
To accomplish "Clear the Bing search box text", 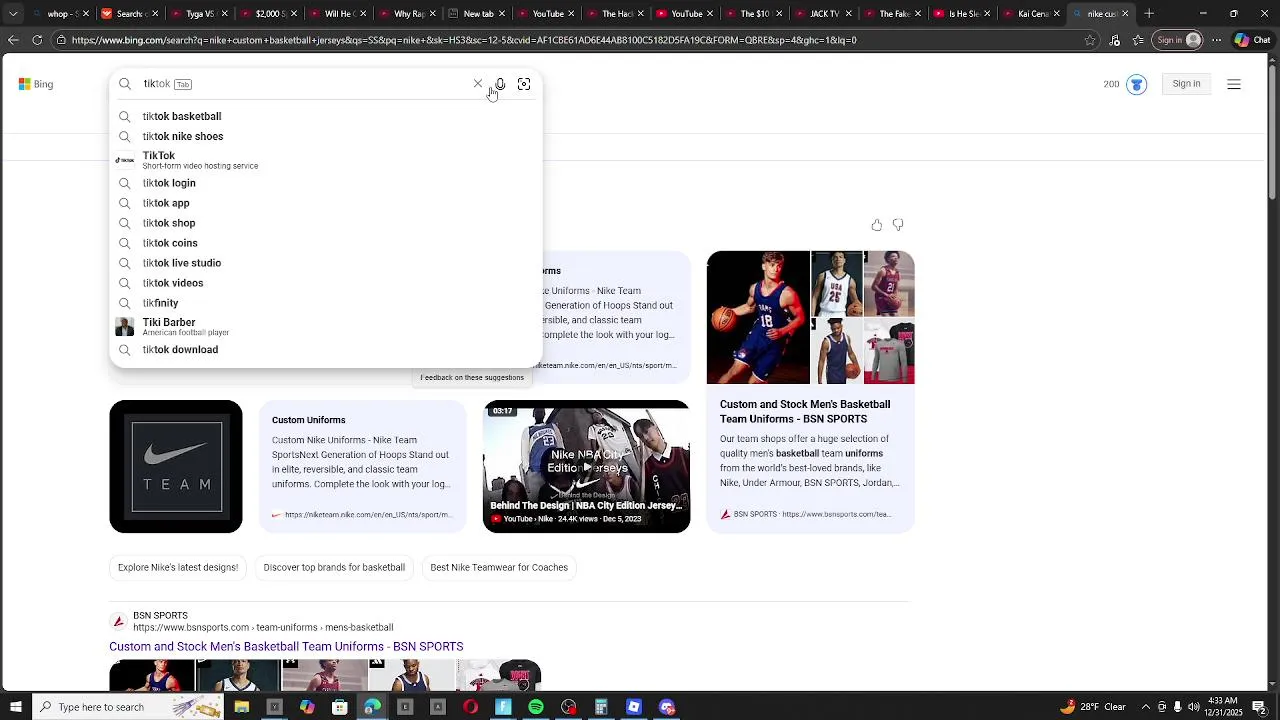I will 478,84.
